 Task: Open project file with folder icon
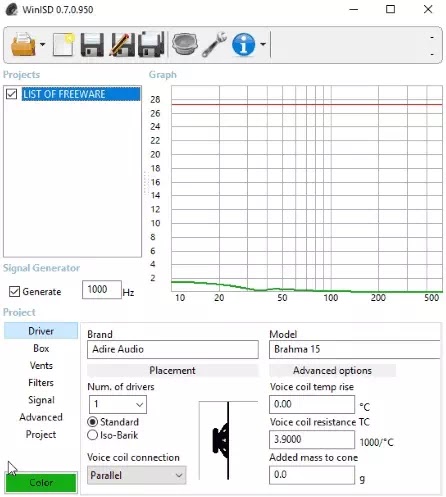click(x=23, y=44)
